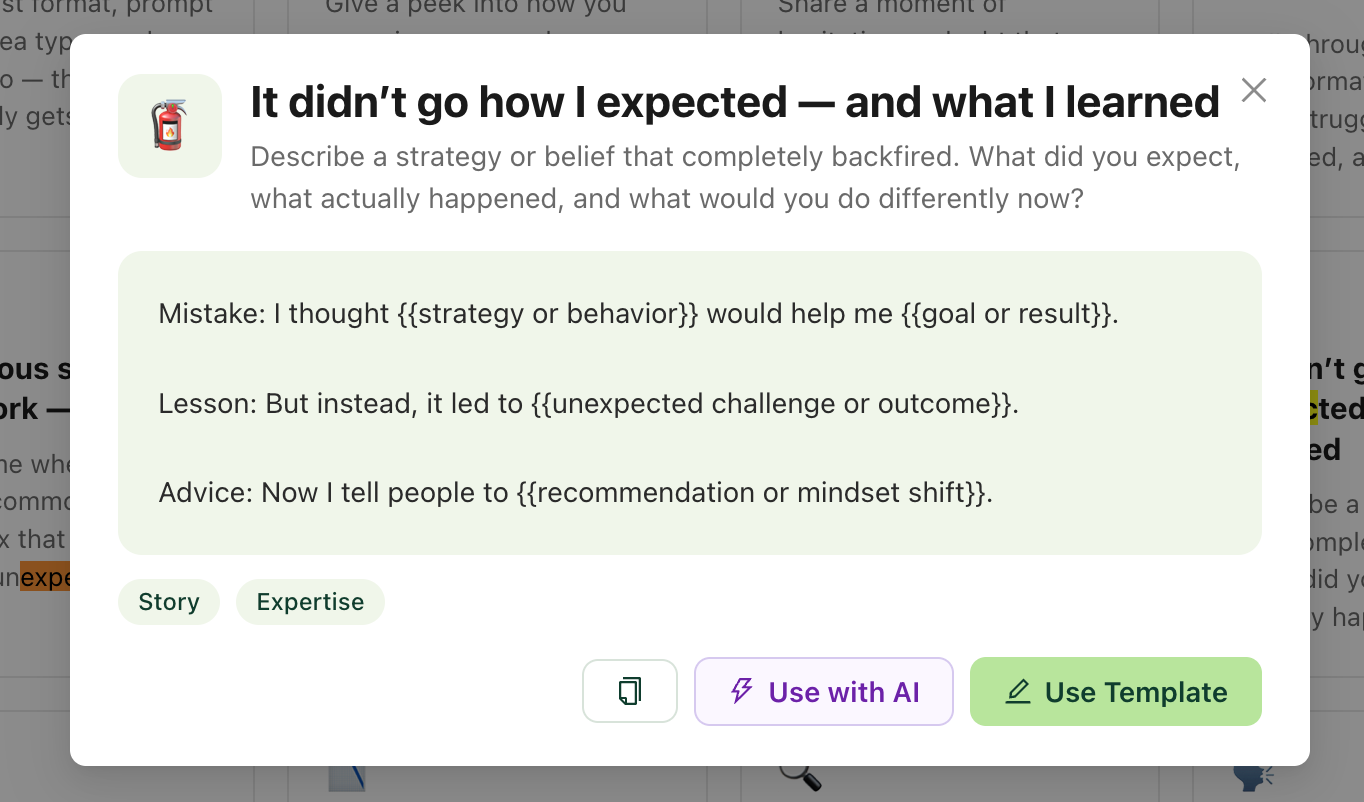Copy the template with the clipboard icon

click(630, 691)
